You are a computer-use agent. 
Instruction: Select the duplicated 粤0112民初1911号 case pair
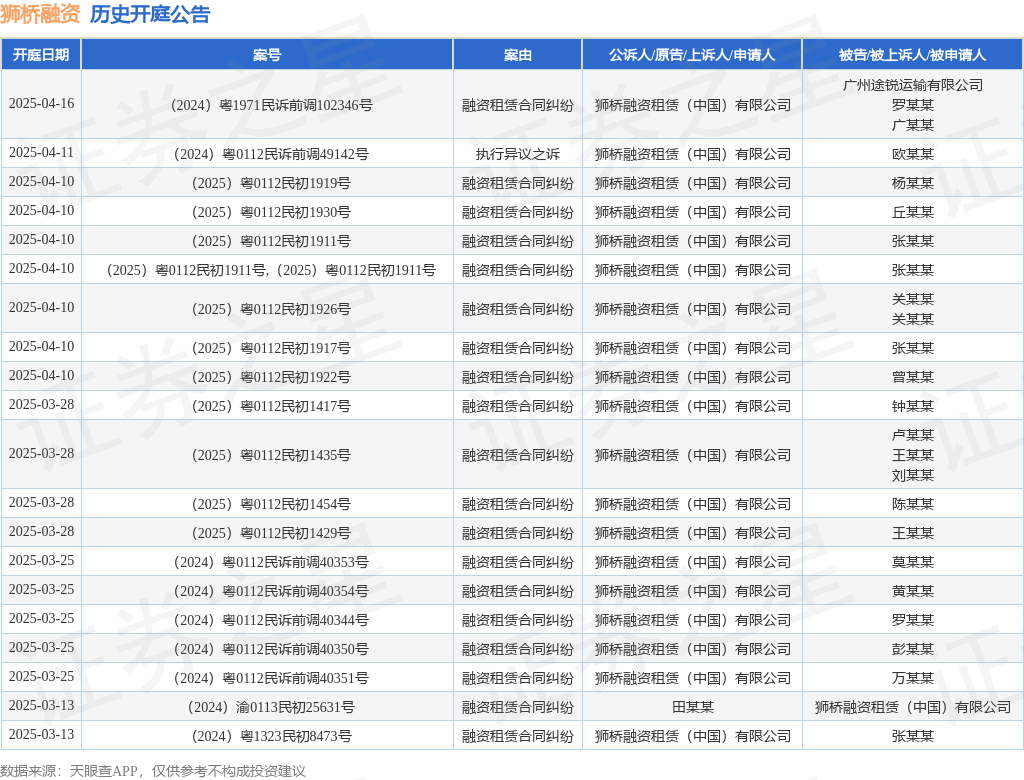click(x=271, y=270)
